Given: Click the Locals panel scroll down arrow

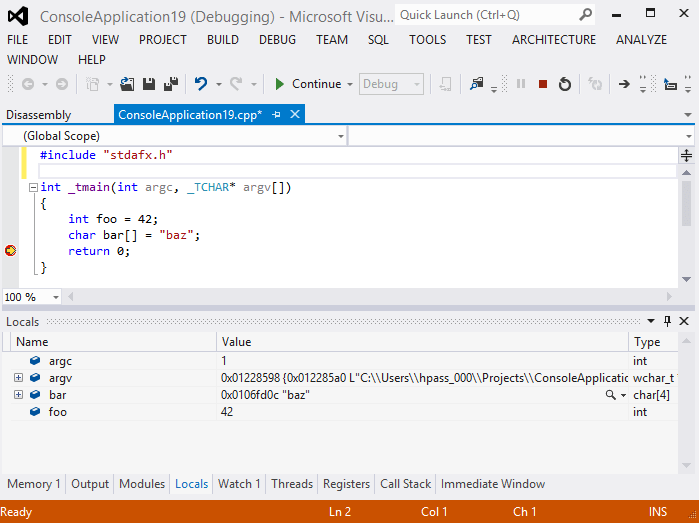Looking at the screenshot, I should click(x=687, y=465).
